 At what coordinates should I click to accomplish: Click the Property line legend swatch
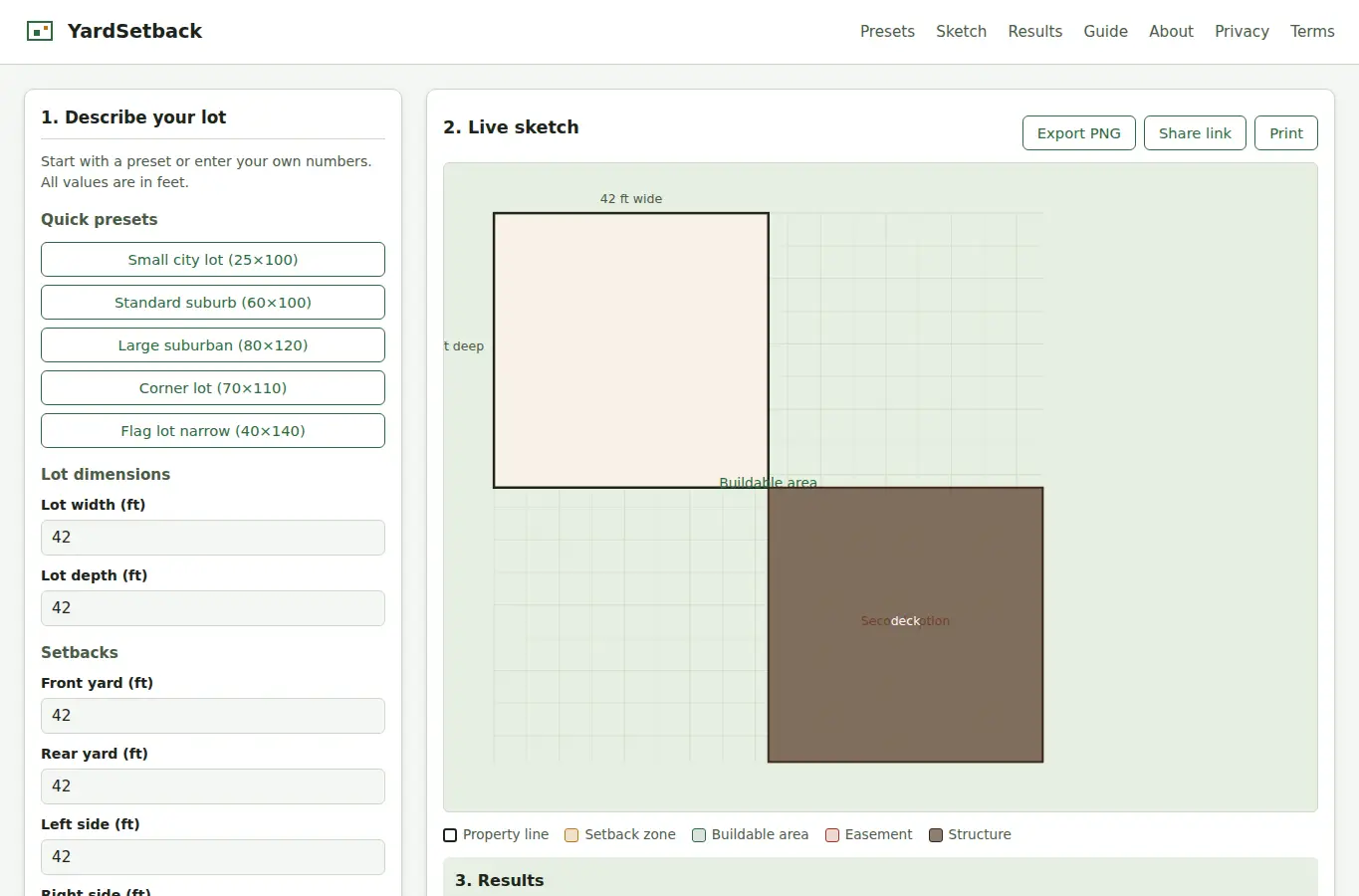coord(450,835)
